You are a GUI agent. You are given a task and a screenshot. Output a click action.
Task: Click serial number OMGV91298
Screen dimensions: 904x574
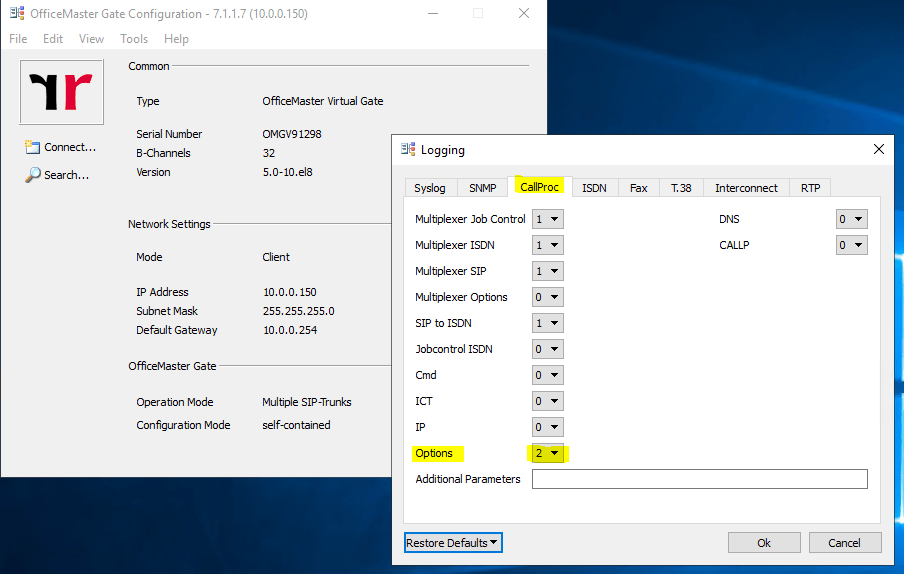tap(292, 134)
